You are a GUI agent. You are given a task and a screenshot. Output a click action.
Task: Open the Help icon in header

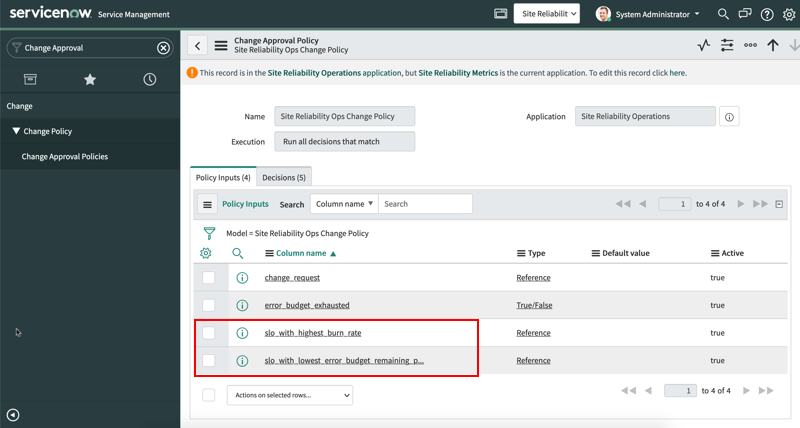click(767, 14)
